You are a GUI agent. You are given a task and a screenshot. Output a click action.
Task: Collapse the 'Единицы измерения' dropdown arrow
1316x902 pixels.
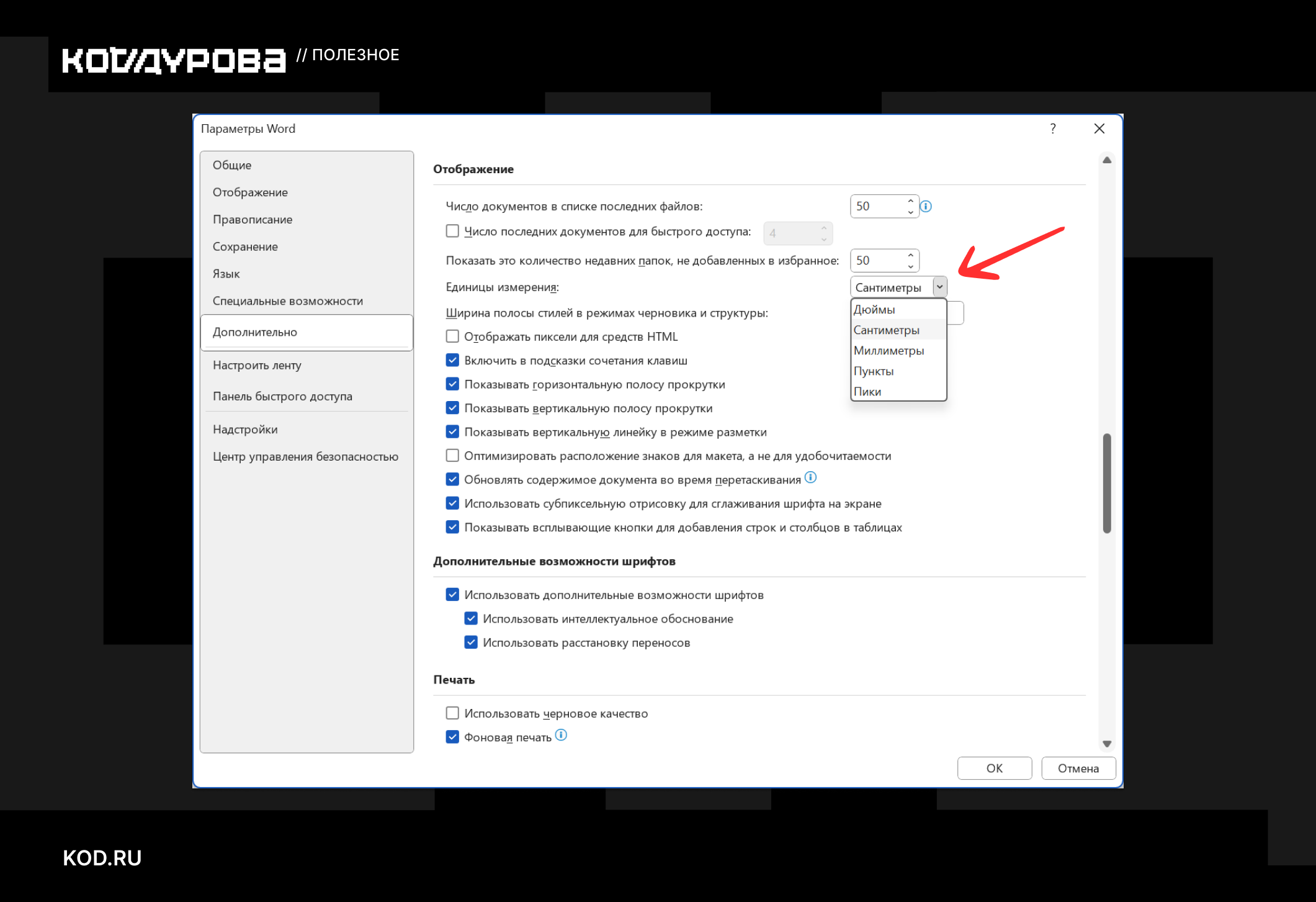pyautogui.click(x=939, y=287)
